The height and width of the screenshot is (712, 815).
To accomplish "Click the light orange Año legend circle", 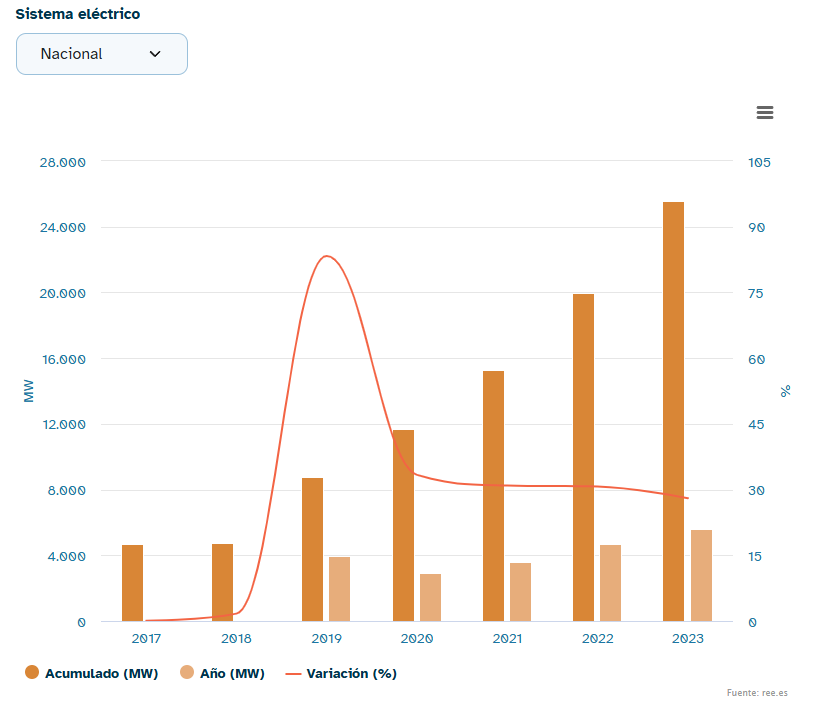I will pyautogui.click(x=187, y=672).
